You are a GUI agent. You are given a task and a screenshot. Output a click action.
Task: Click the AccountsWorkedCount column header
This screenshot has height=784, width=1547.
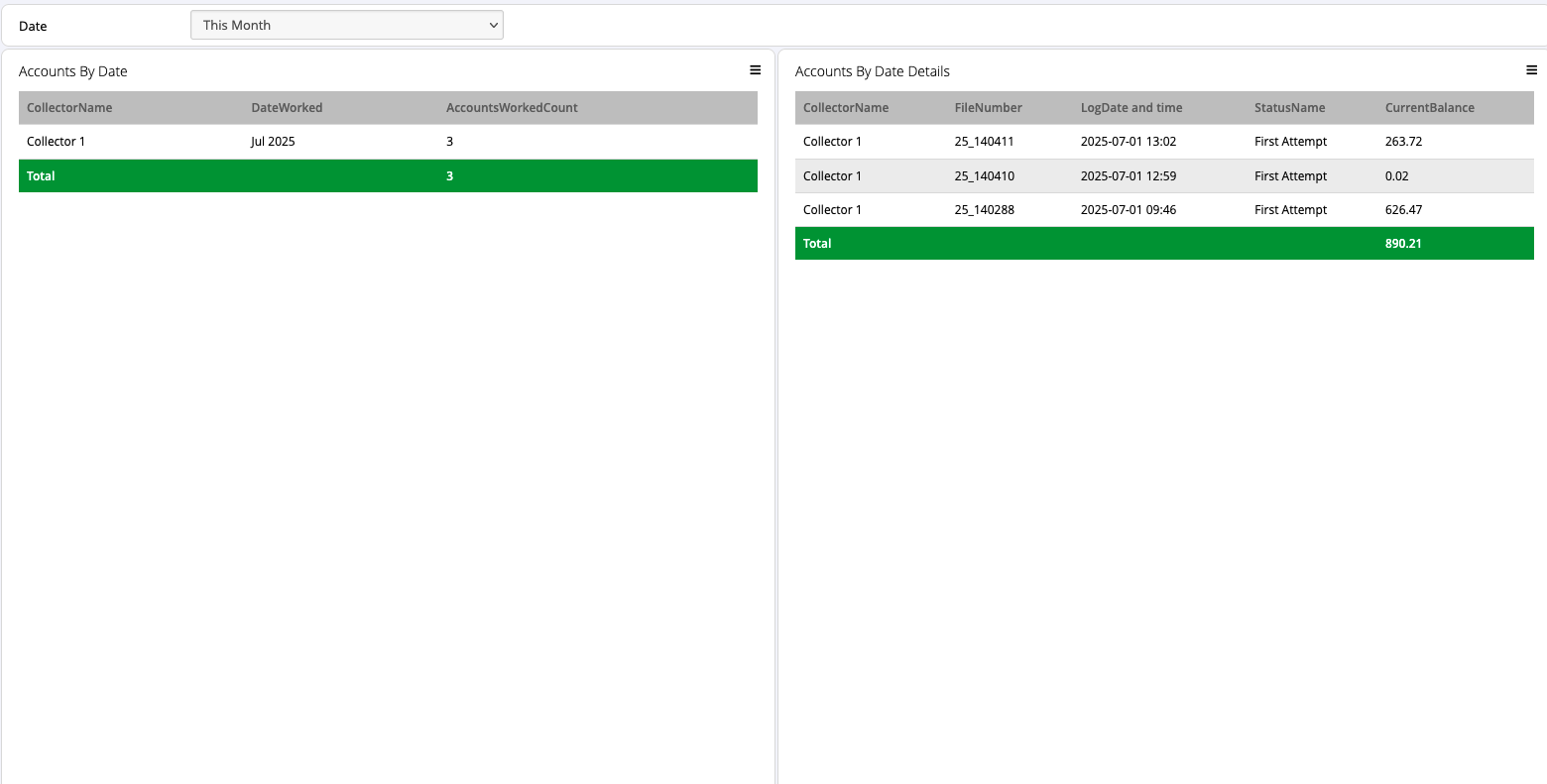(512, 108)
